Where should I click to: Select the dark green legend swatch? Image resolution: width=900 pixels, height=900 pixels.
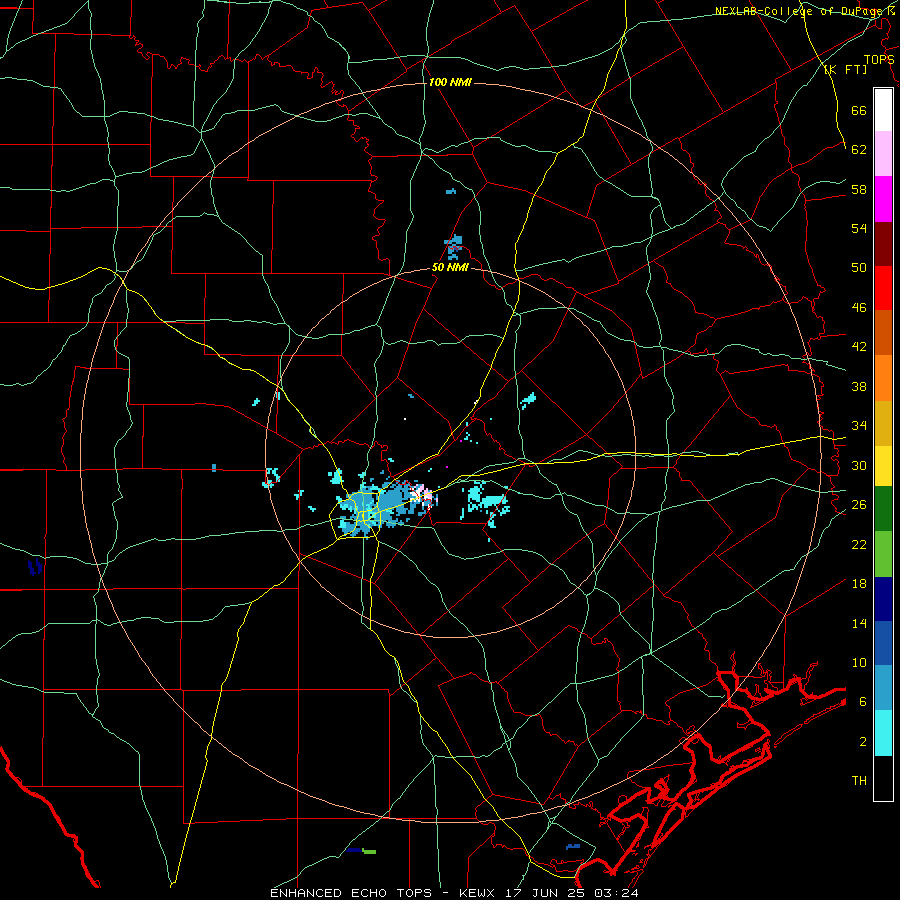tap(883, 509)
